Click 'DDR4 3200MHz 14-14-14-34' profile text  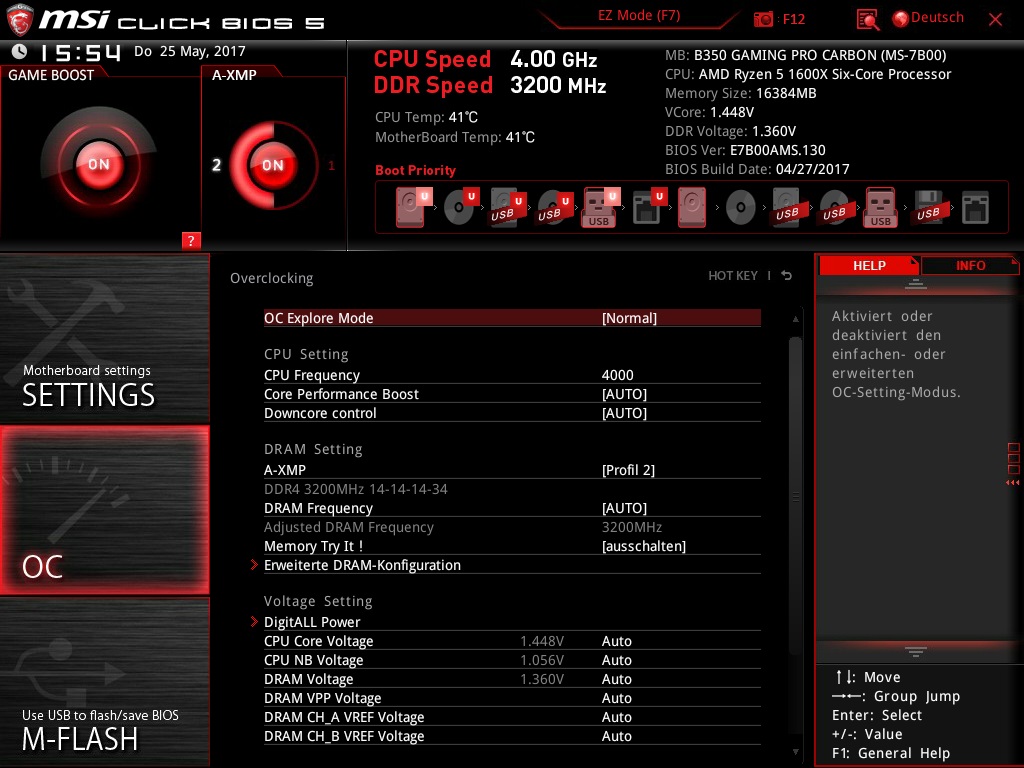click(355, 489)
